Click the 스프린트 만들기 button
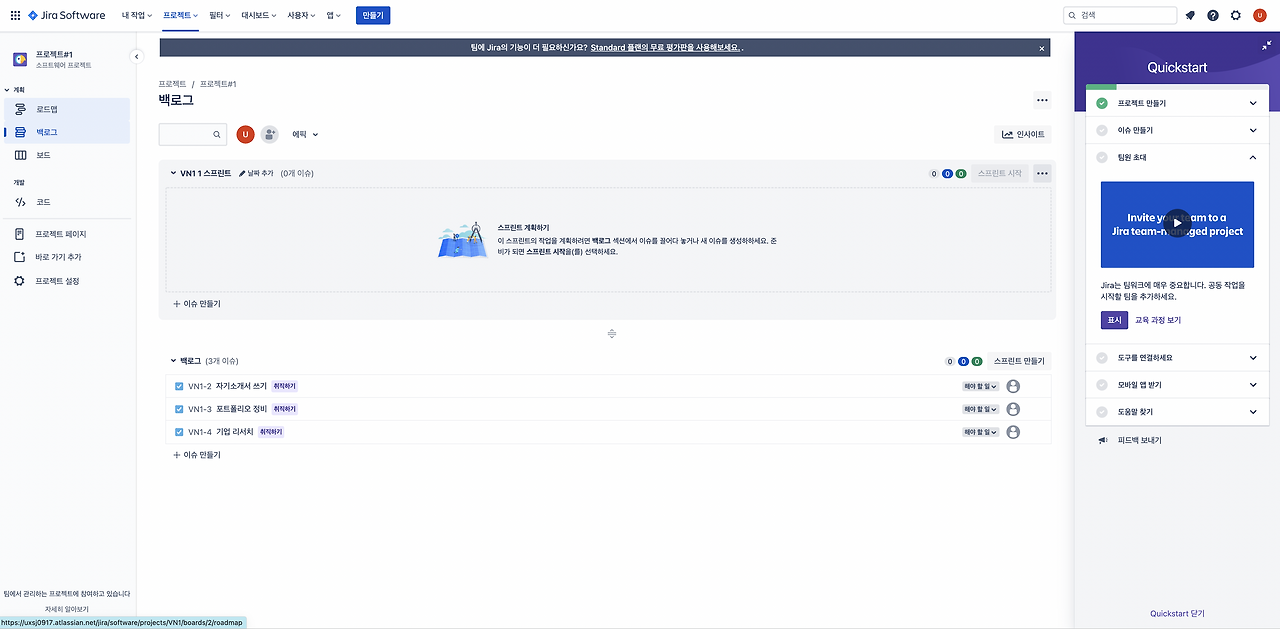 [1019, 361]
